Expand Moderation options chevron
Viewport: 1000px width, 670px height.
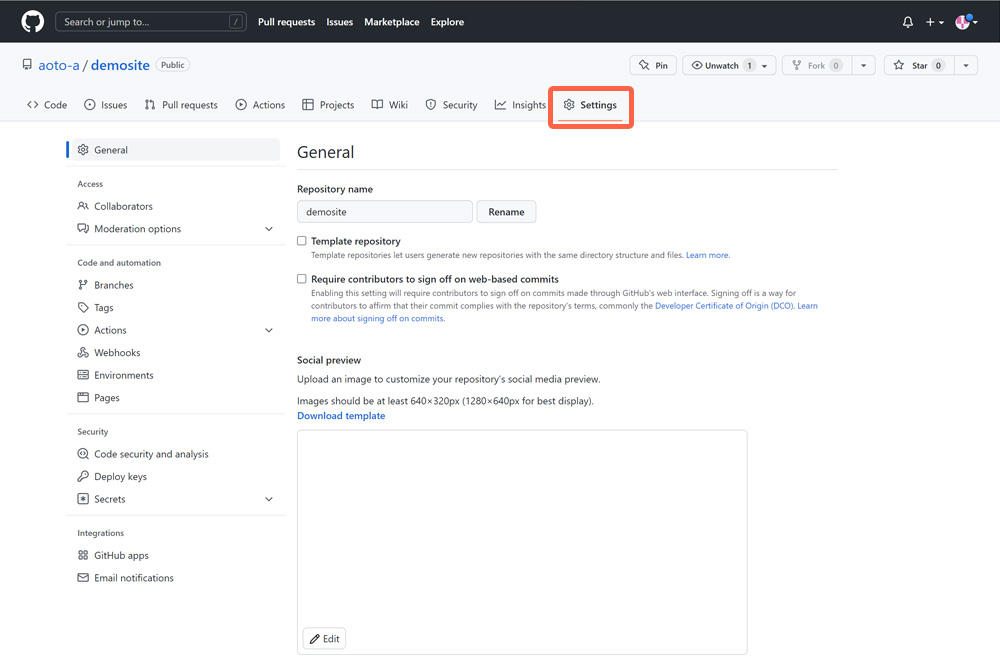coord(269,229)
